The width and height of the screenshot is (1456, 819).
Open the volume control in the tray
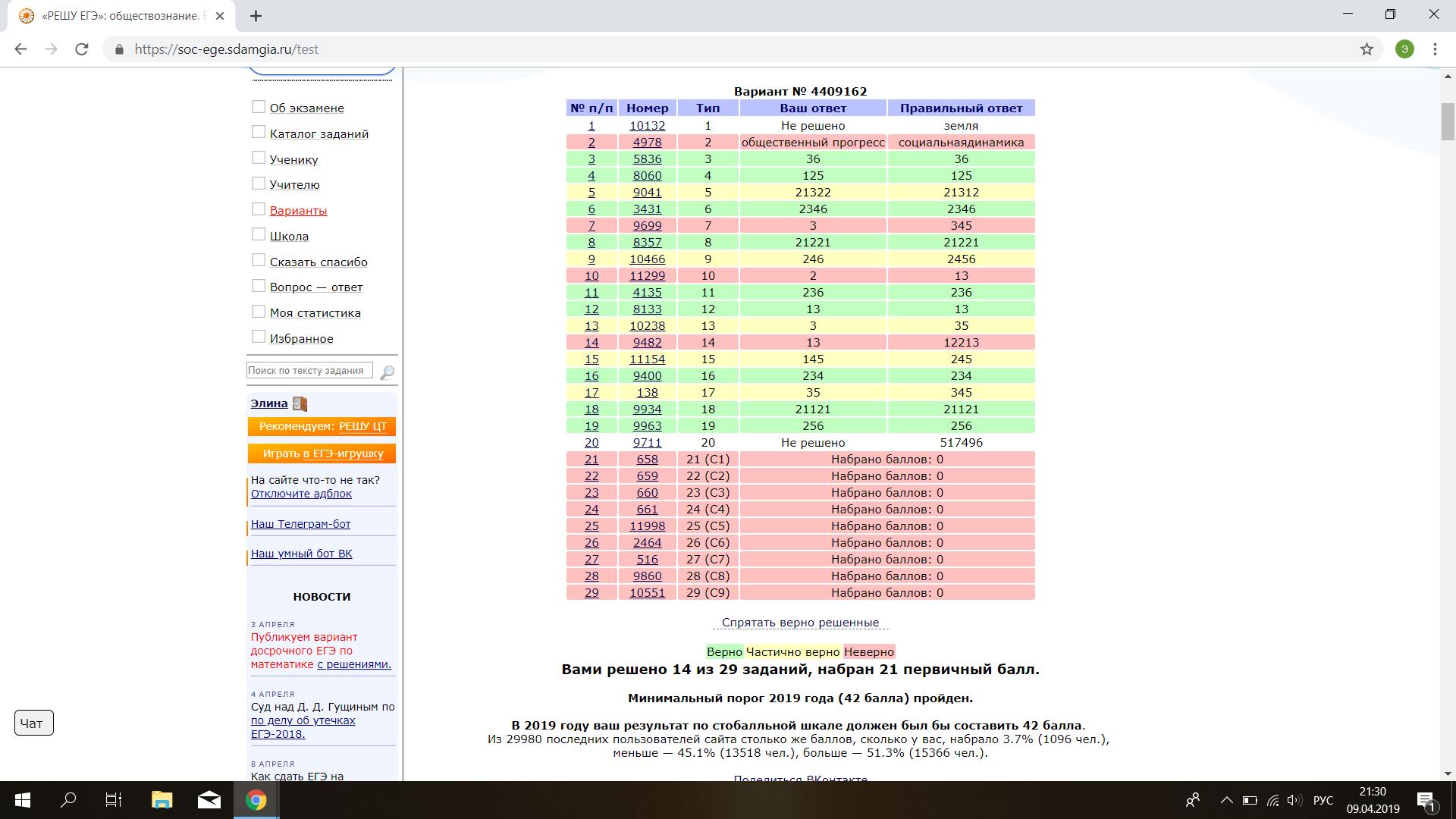tap(1294, 800)
